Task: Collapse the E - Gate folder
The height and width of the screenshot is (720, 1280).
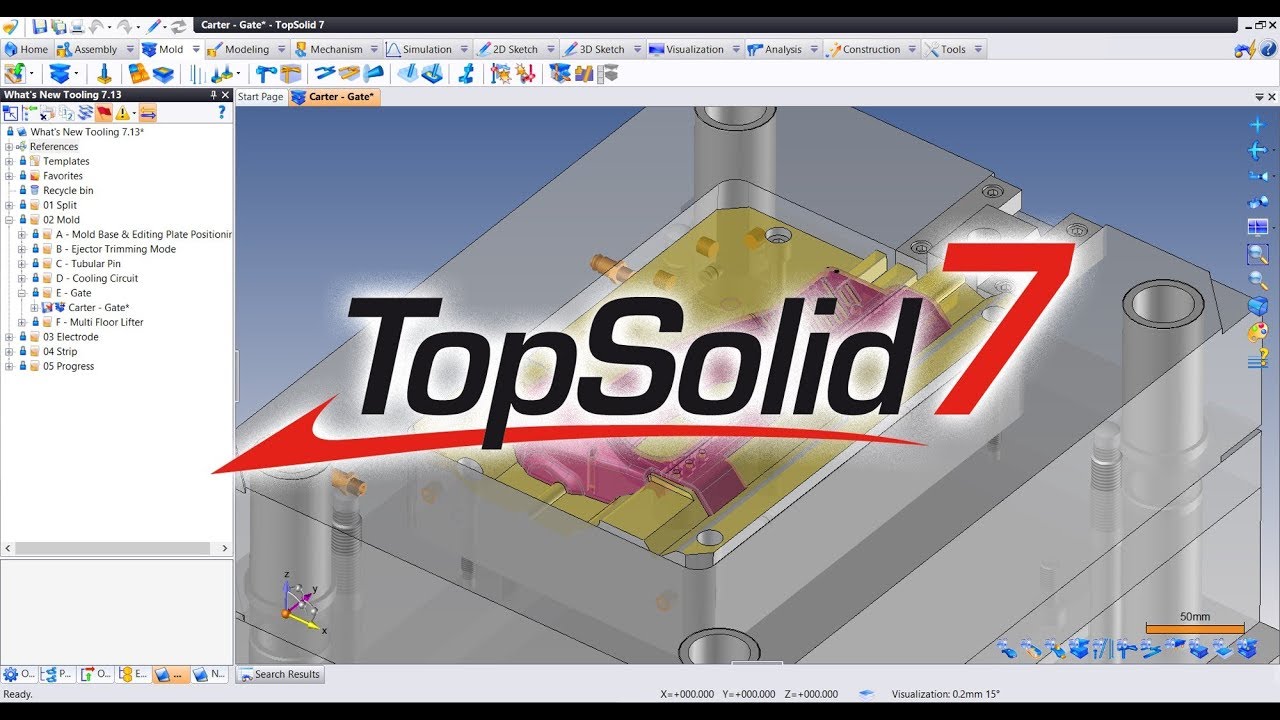Action: (22, 293)
